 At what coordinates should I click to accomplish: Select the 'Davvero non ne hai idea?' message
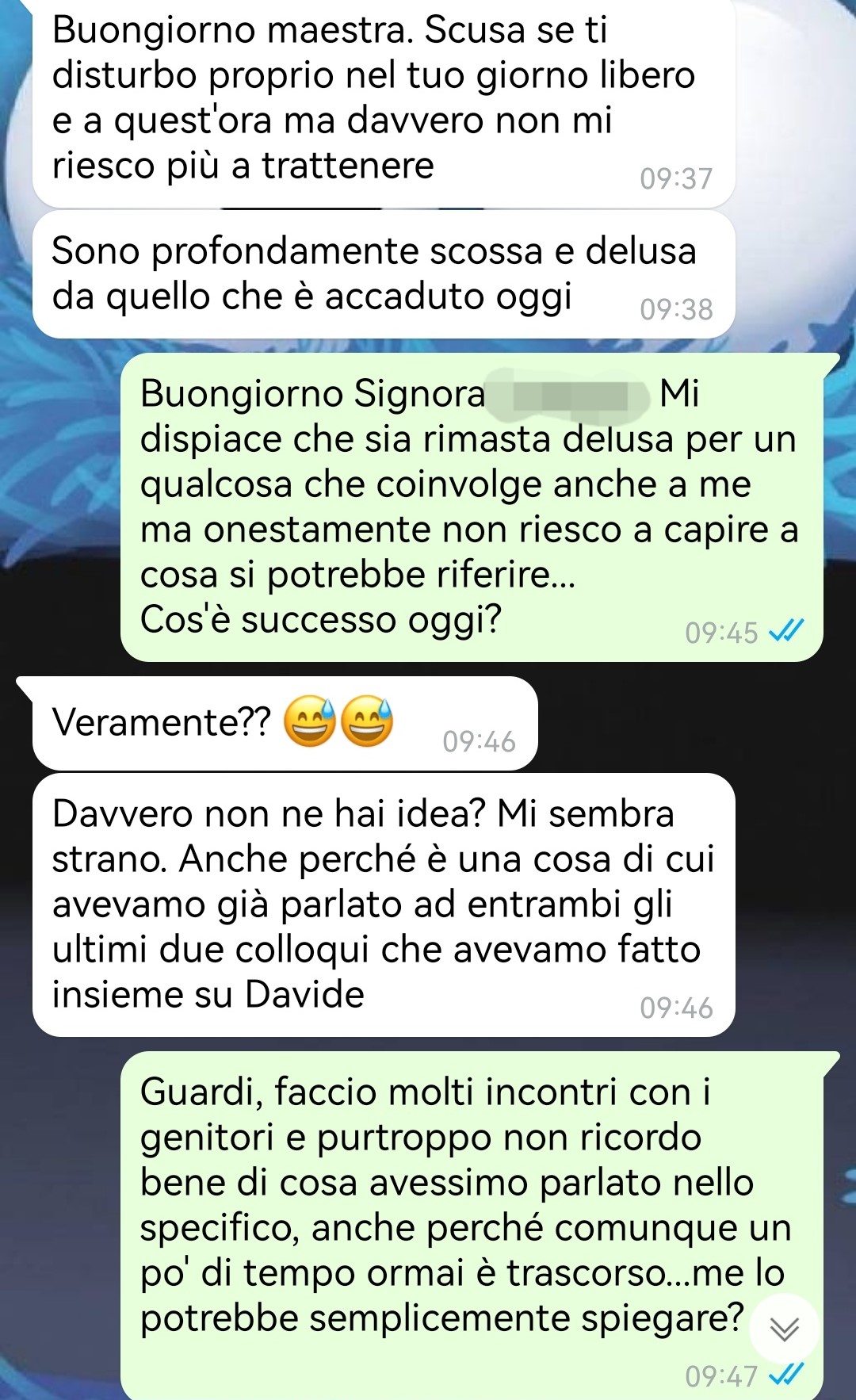(384, 905)
